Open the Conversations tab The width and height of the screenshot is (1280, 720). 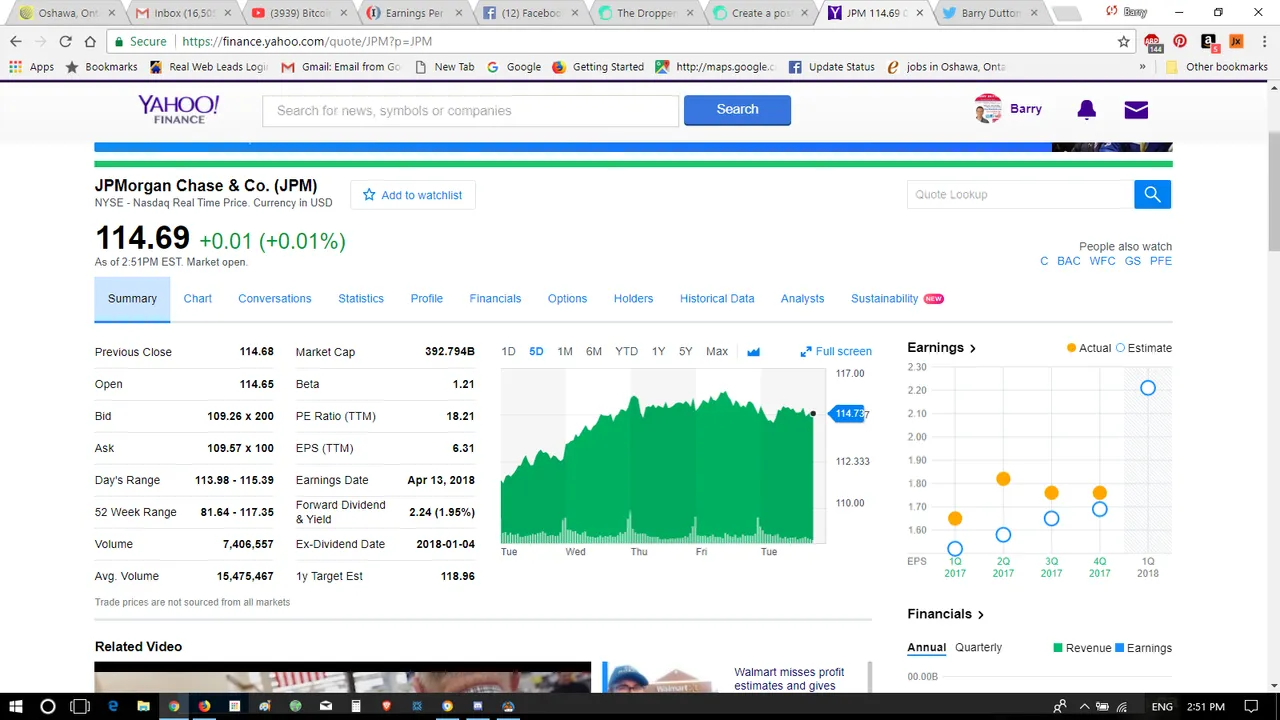[x=275, y=299]
